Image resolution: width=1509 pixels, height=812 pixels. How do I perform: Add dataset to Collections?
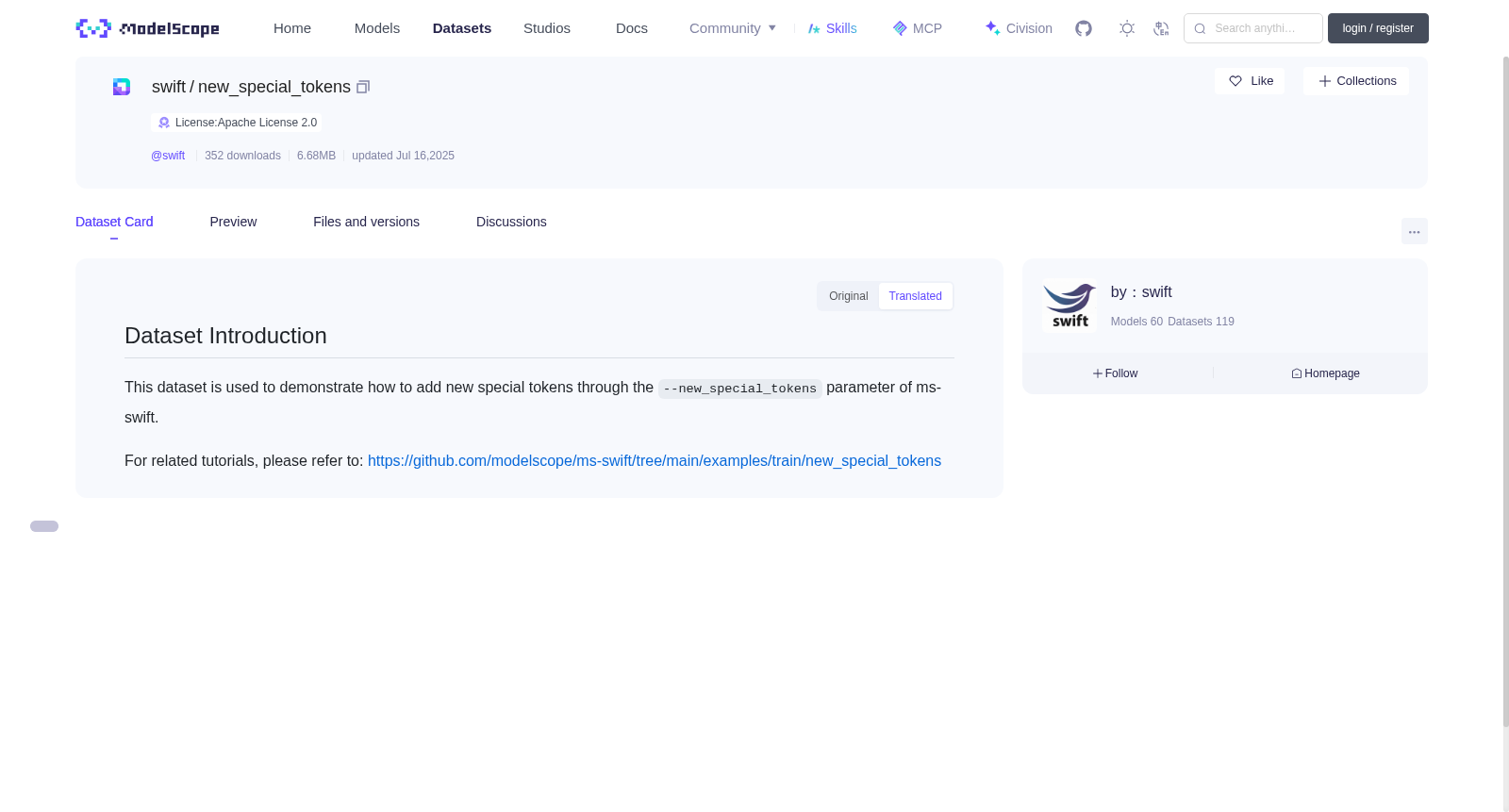pos(1356,81)
